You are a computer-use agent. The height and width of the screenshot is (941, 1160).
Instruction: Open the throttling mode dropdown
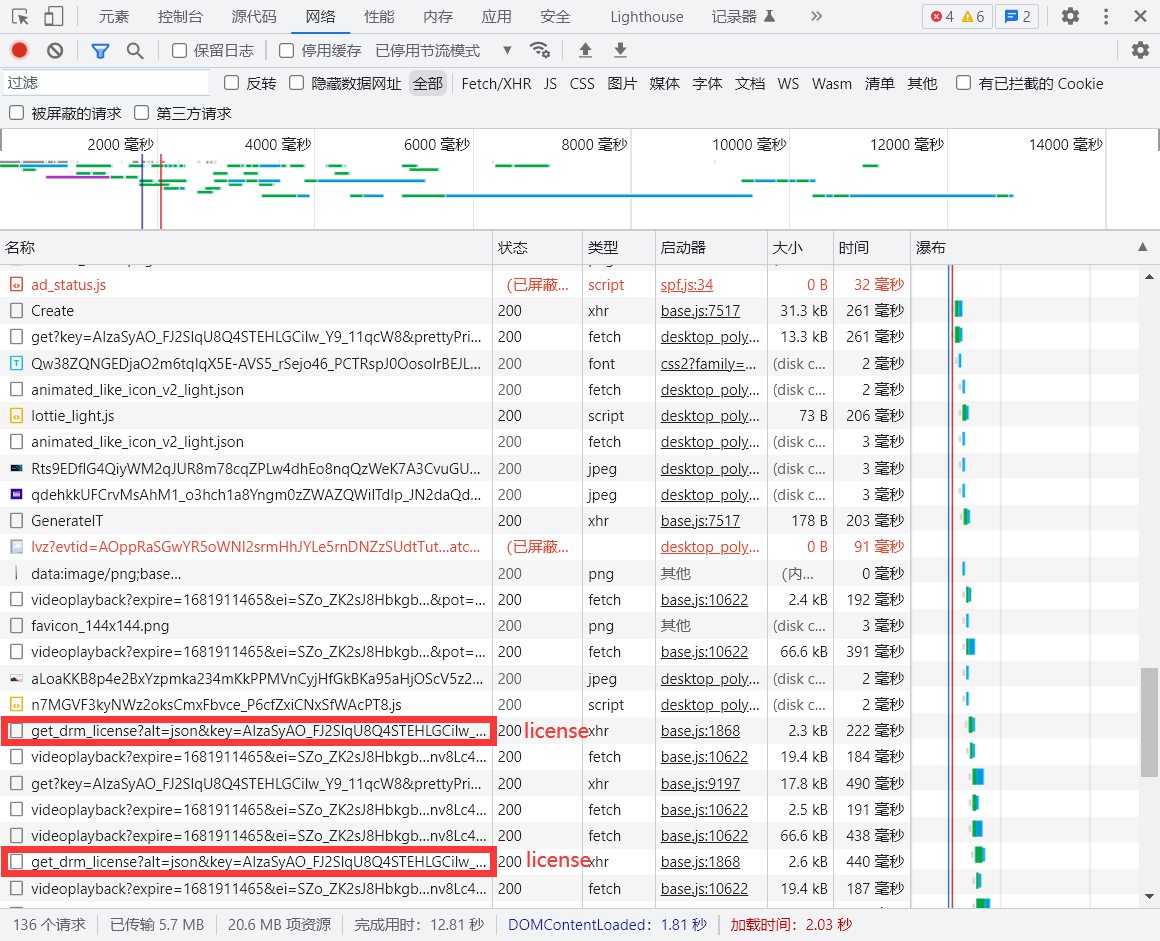point(507,50)
